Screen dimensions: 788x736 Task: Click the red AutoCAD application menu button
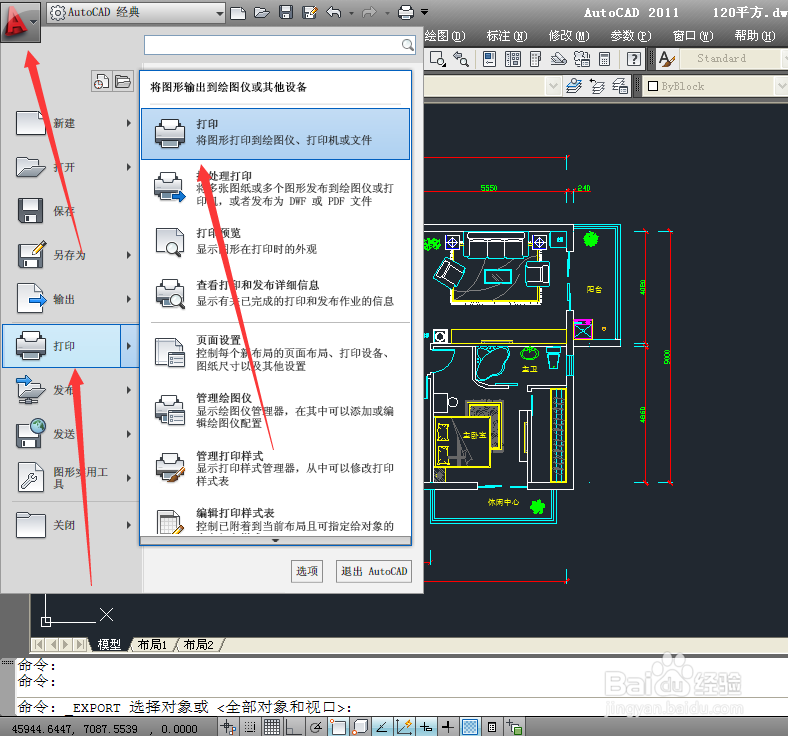click(x=20, y=22)
